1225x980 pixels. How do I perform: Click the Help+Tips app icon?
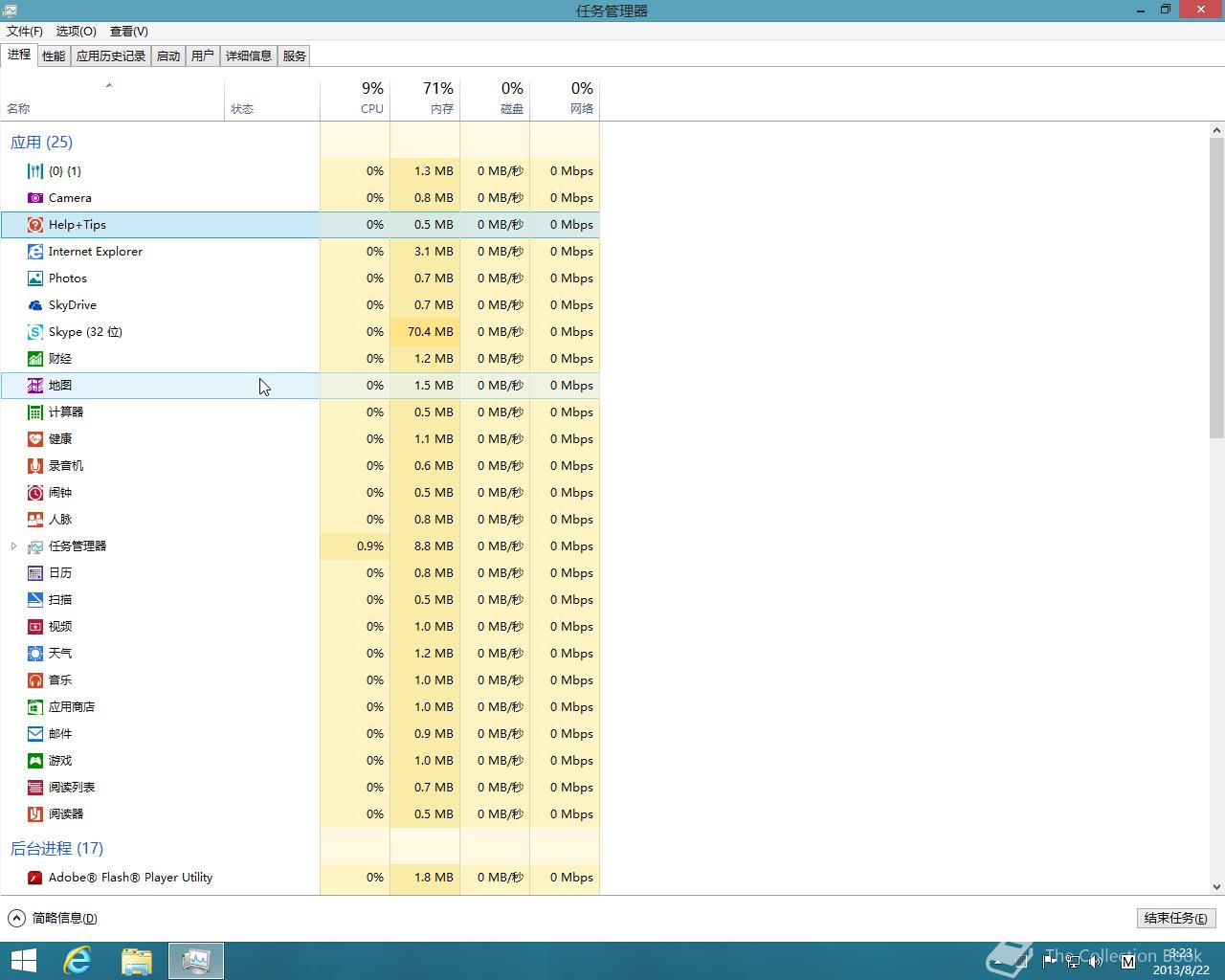[35, 225]
